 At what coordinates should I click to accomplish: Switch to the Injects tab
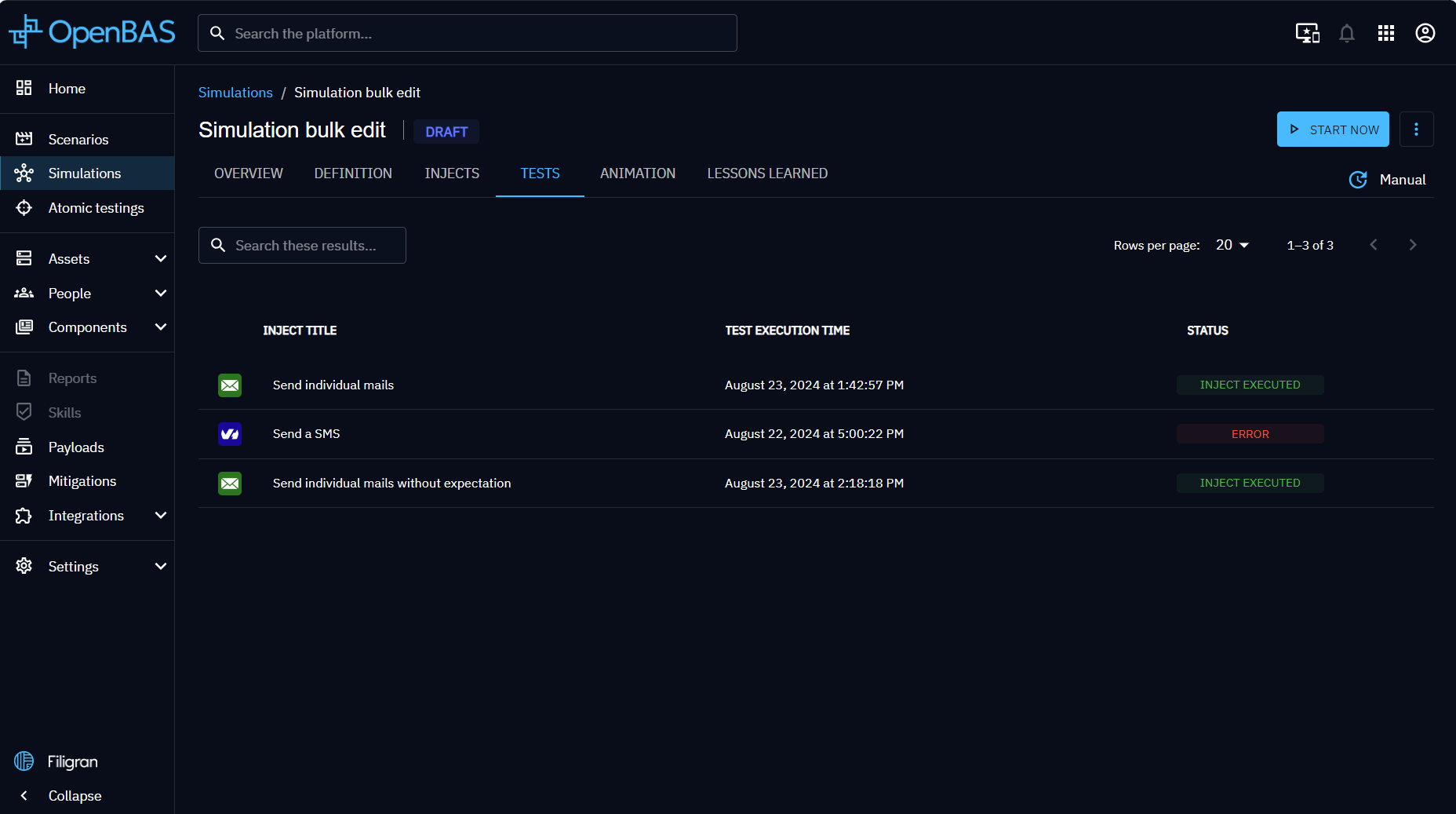[x=452, y=173]
